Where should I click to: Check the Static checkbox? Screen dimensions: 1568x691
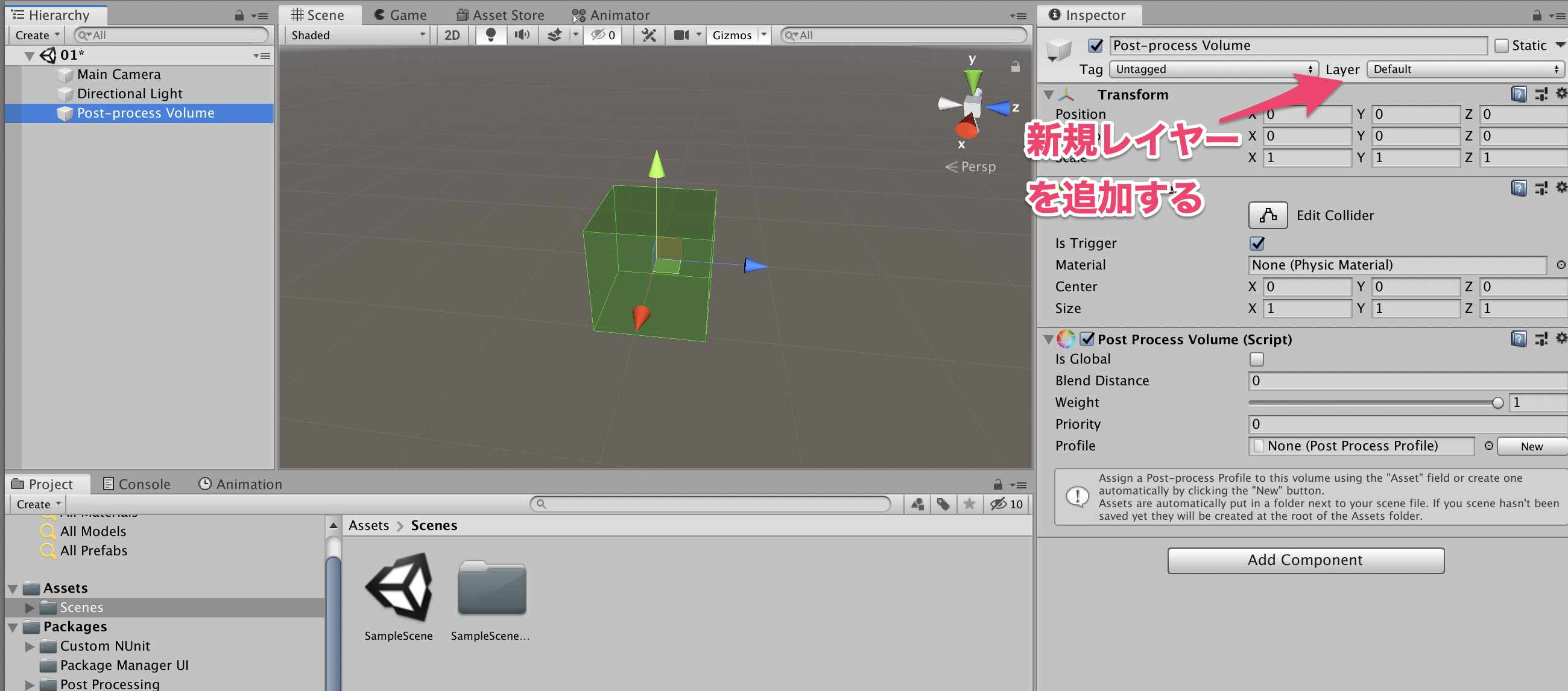(1501, 46)
